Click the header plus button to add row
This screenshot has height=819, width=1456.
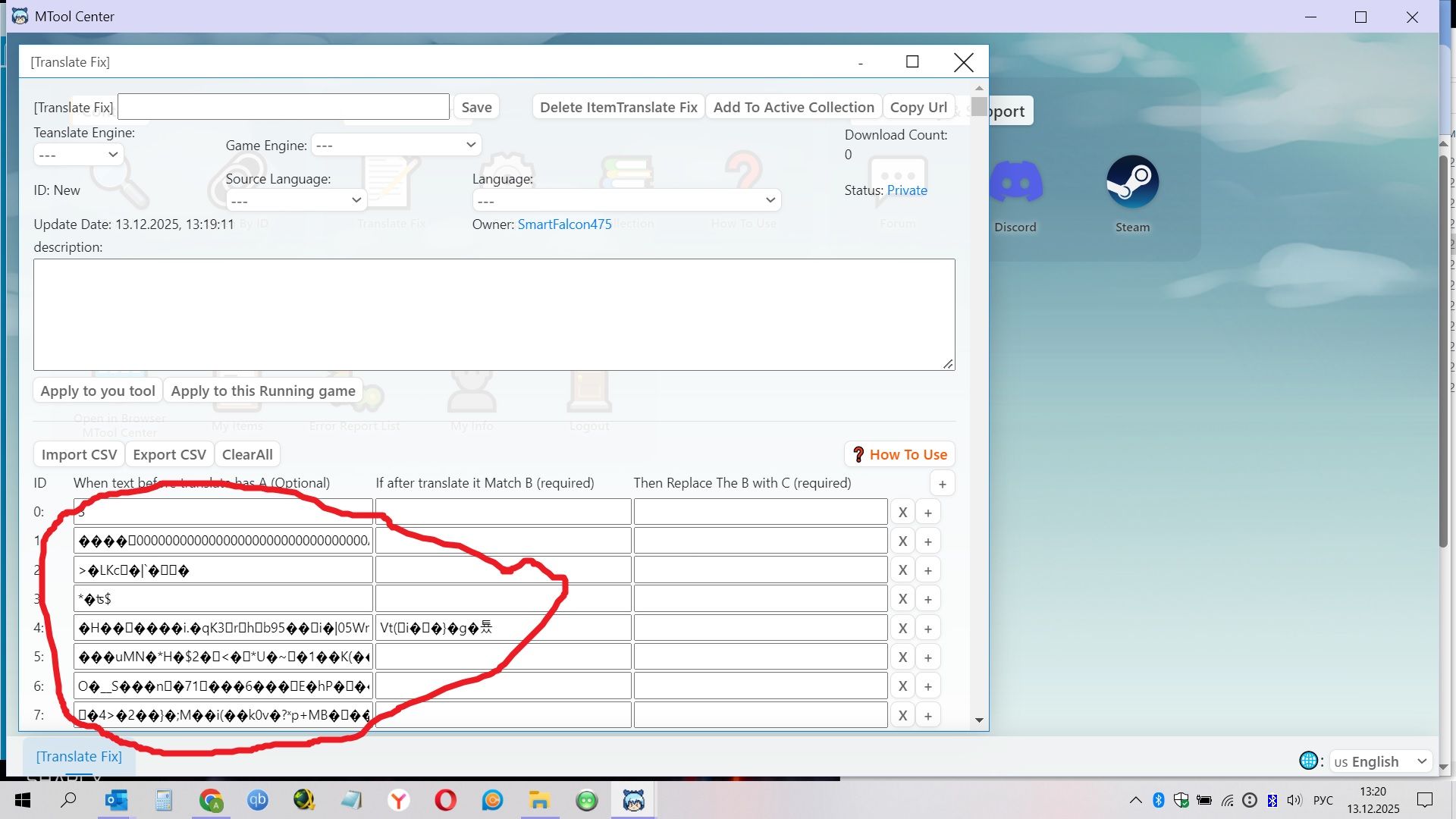pos(942,484)
